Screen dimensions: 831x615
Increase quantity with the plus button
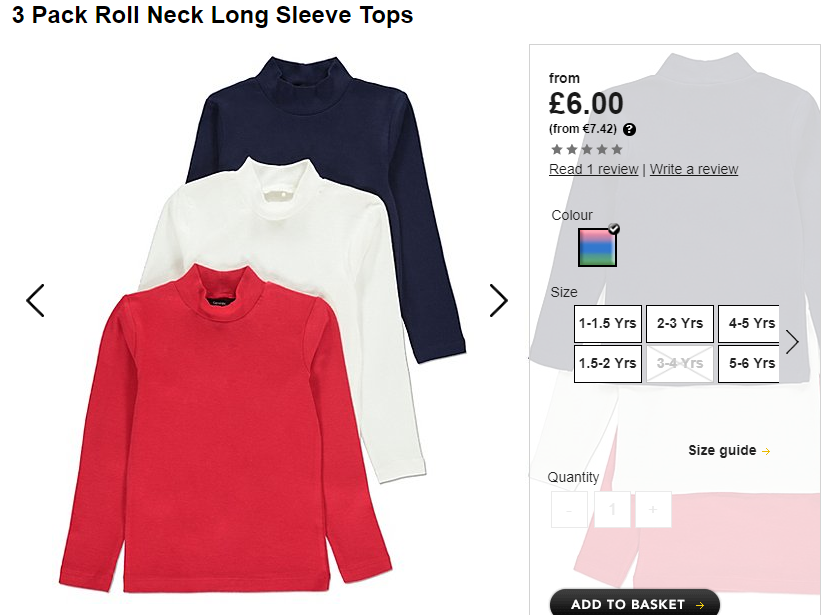[x=653, y=509]
